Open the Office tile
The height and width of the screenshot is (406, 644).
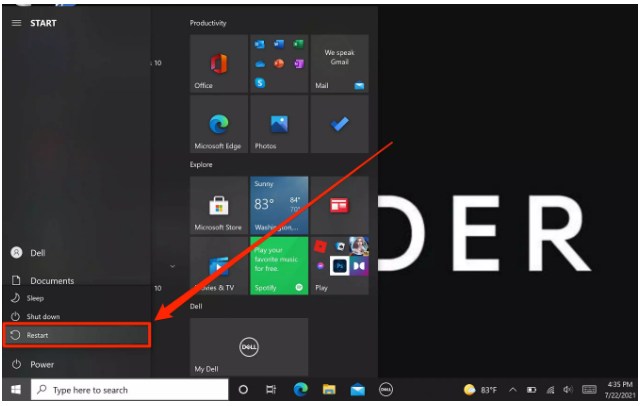pyautogui.click(x=219, y=64)
